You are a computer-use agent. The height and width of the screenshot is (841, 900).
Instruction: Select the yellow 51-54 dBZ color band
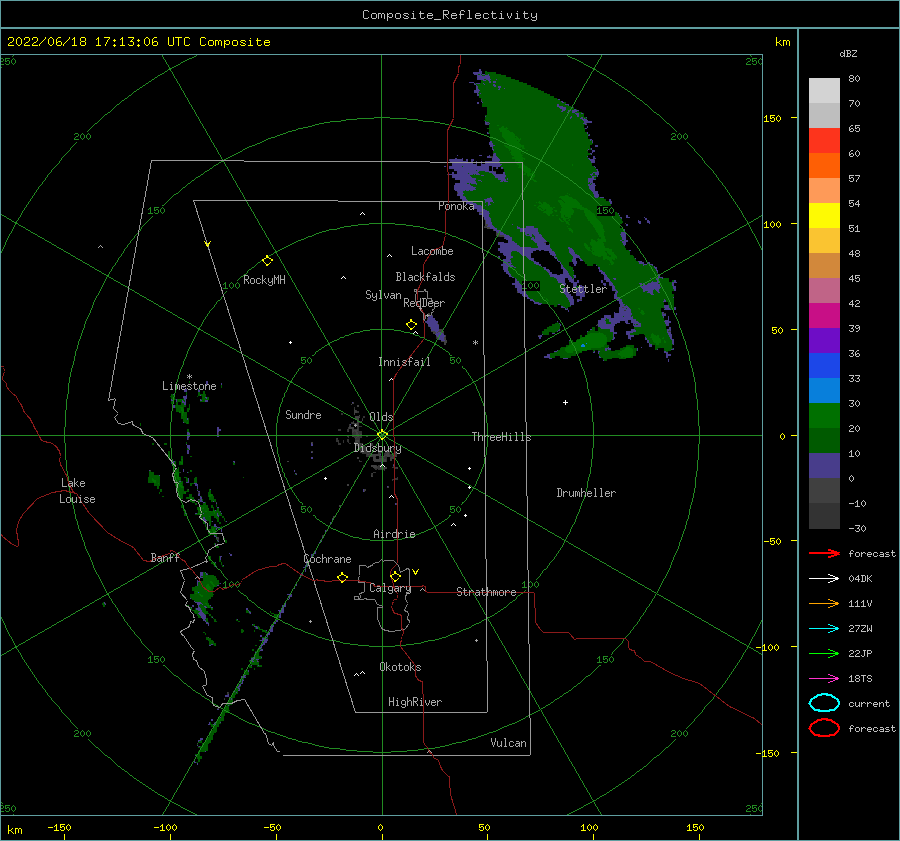(824, 216)
